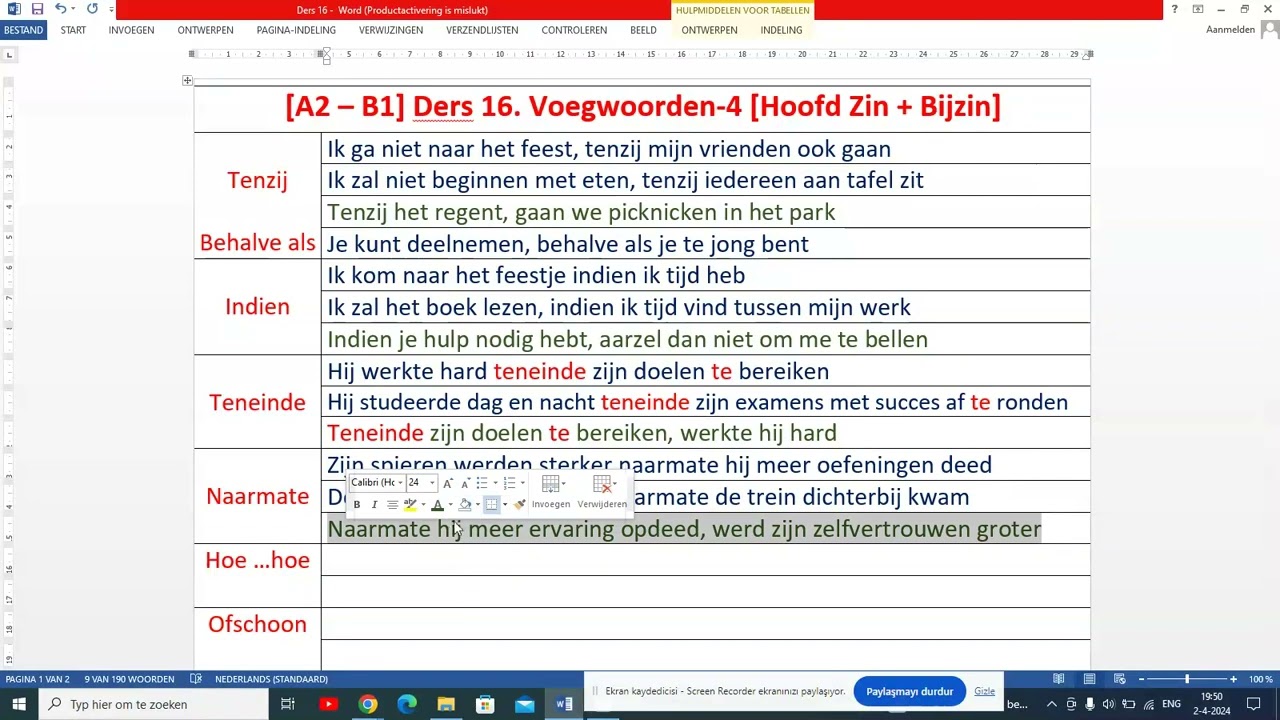This screenshot has height=720, width=1280.
Task: Open the Customize Quick Access Toolbar dropdown
Action: (x=110, y=9)
